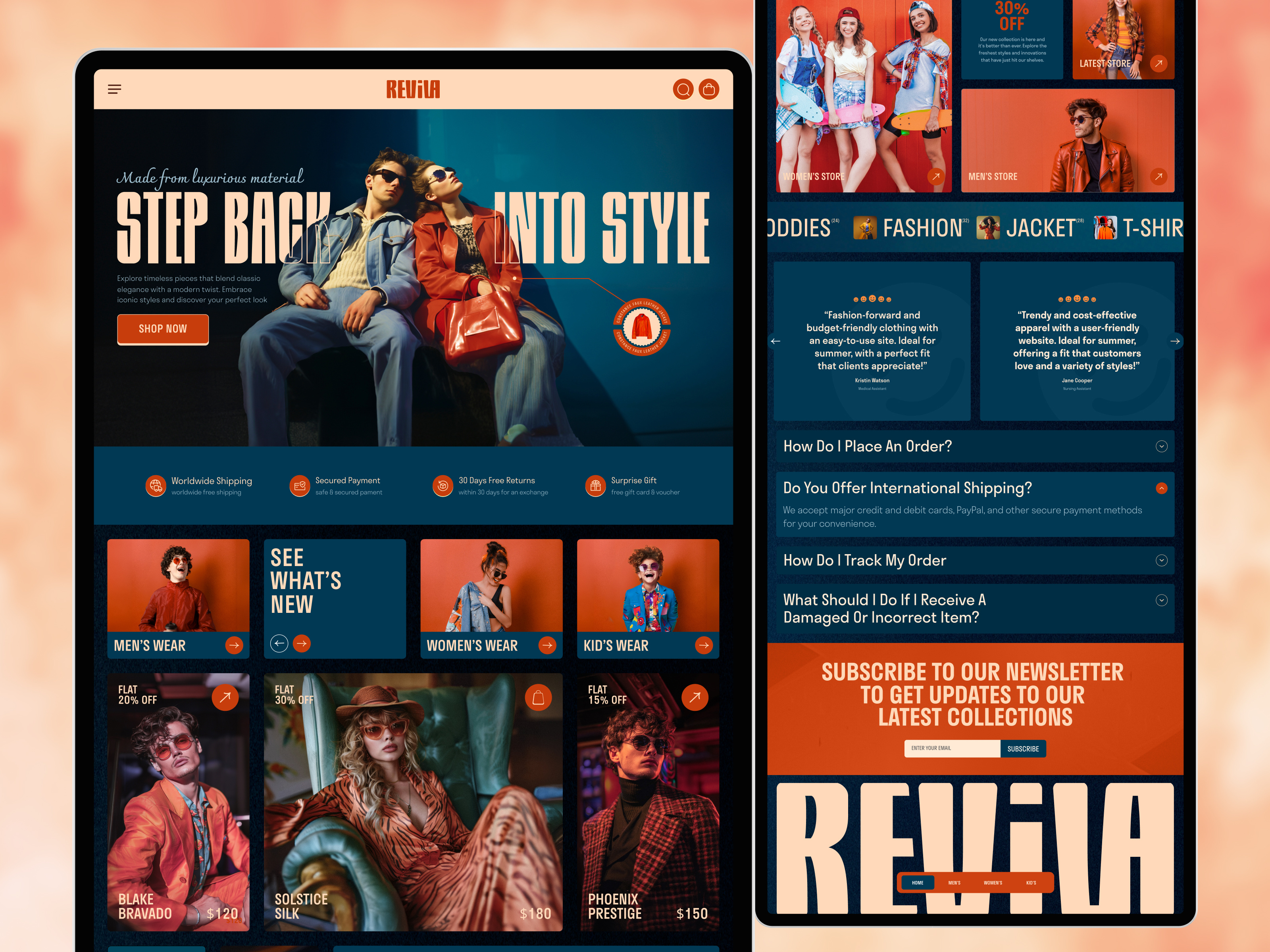1270x952 pixels.
Task: Click the ENTER YOUR EMAIL input field
Action: point(952,748)
